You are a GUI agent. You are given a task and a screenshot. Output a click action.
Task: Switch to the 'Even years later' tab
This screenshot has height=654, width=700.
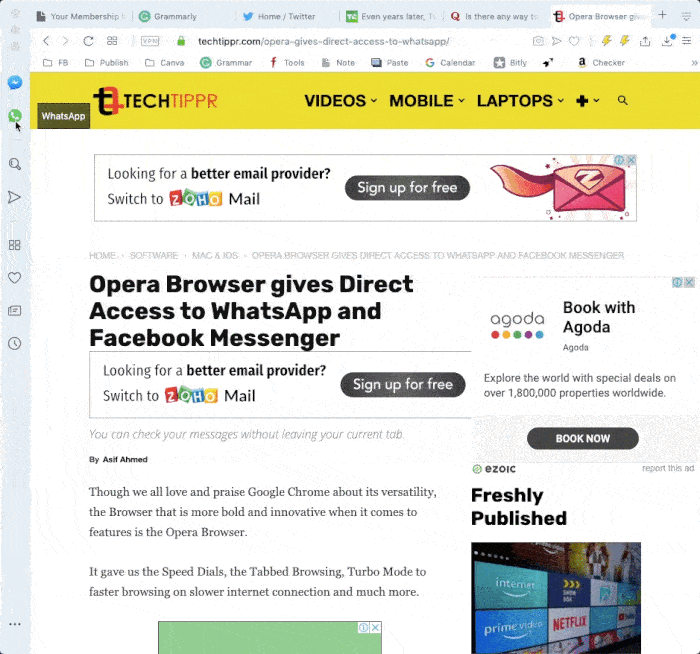pos(391,17)
